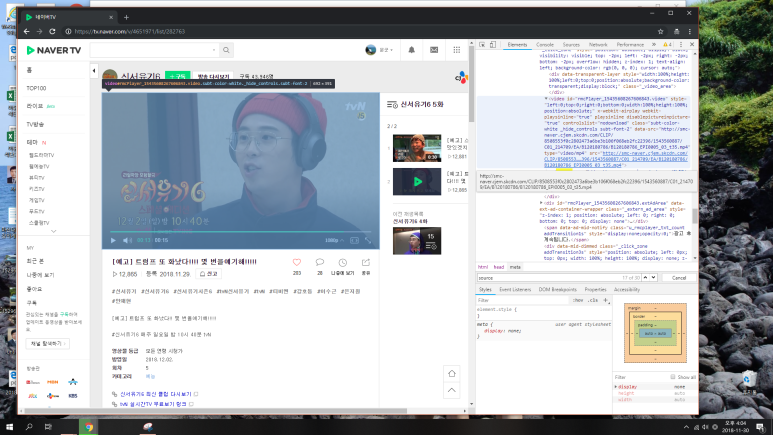Viewport: 773px width, 435px height.
Task: Switch to DevTools Console tab
Action: pyautogui.click(x=545, y=44)
